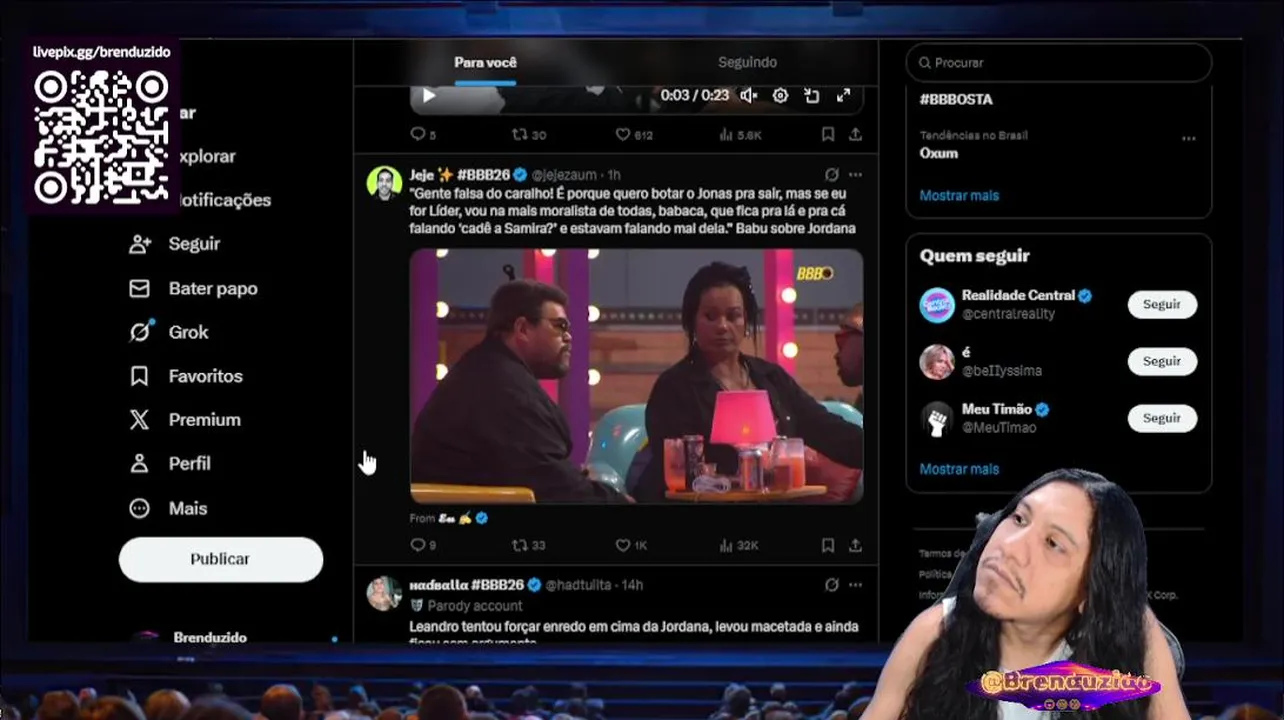This screenshot has height=720, width=1284.
Task: Open the top video's settings gear
Action: 780,96
